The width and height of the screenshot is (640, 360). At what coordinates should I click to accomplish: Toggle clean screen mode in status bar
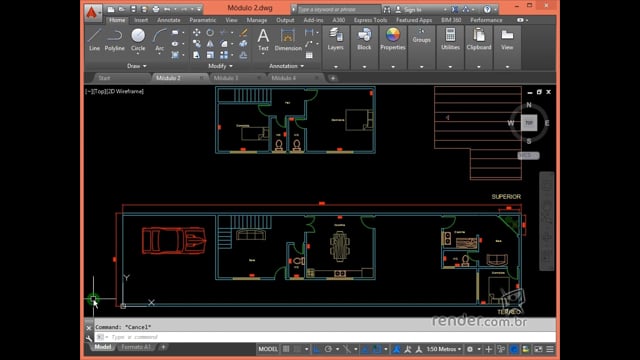click(538, 349)
